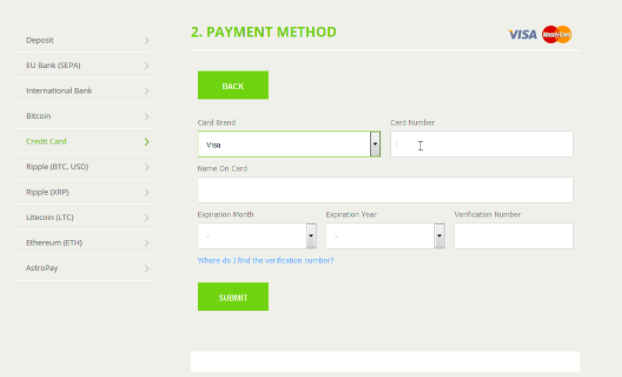Click the Card Brand dropdown arrow

point(375,144)
